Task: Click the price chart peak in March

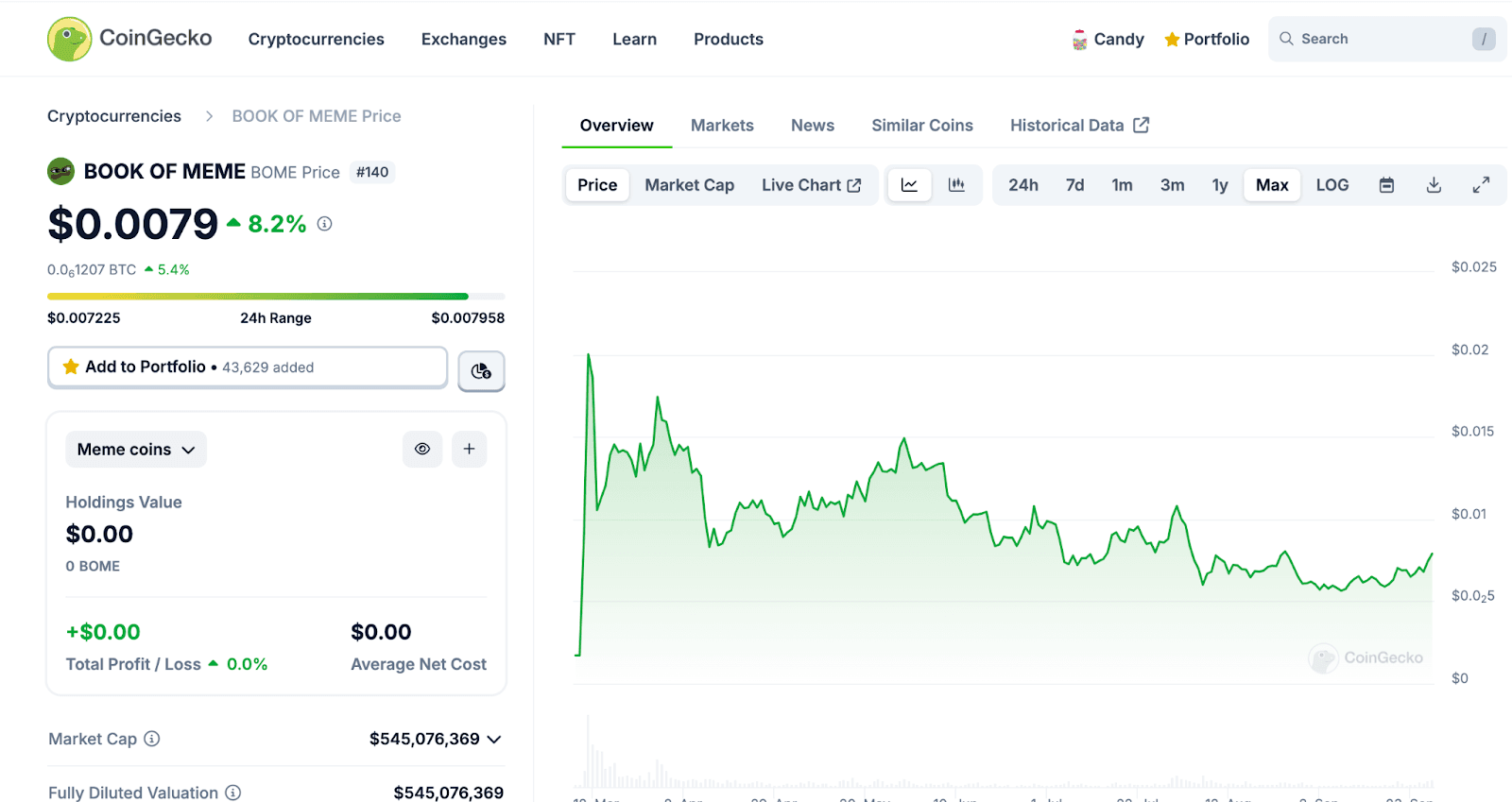Action: (x=589, y=356)
